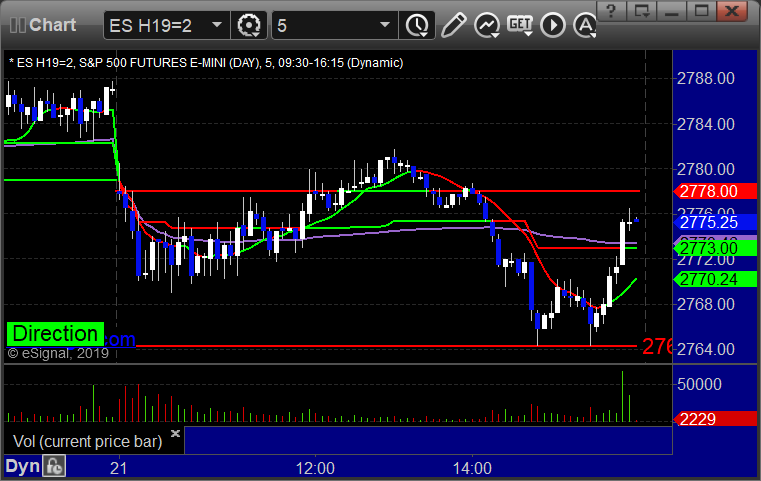Click the blue 2775.25 last price marker
Viewport: 761px width, 481px height.
click(715, 222)
